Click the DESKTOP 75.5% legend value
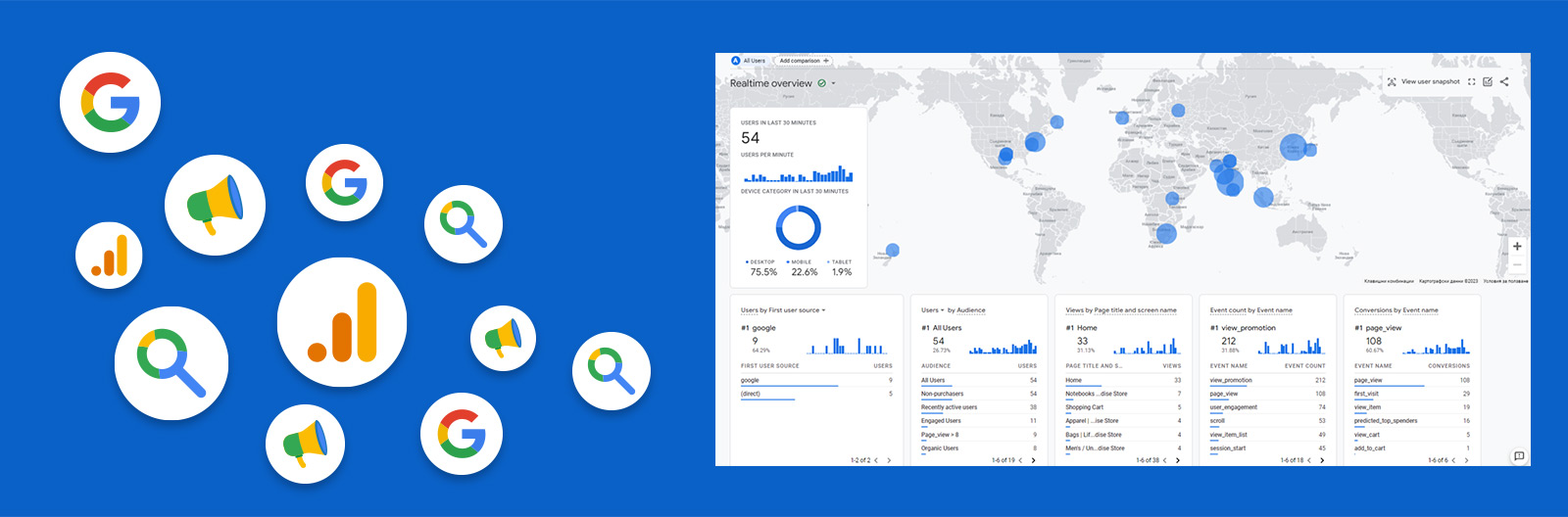Screen dimensions: 1568x517 763,272
